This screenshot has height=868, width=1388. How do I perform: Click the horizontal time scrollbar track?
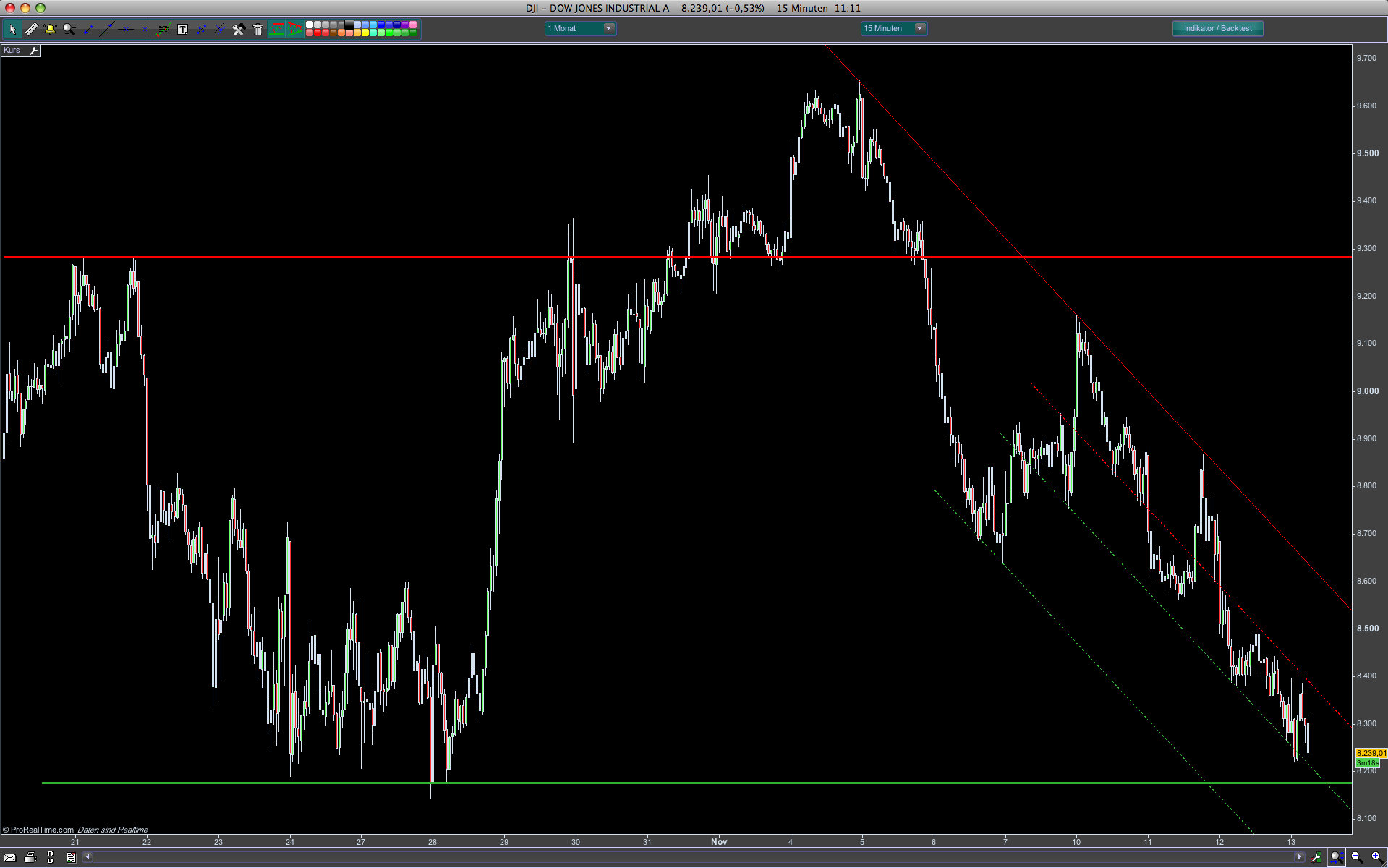[x=693, y=857]
